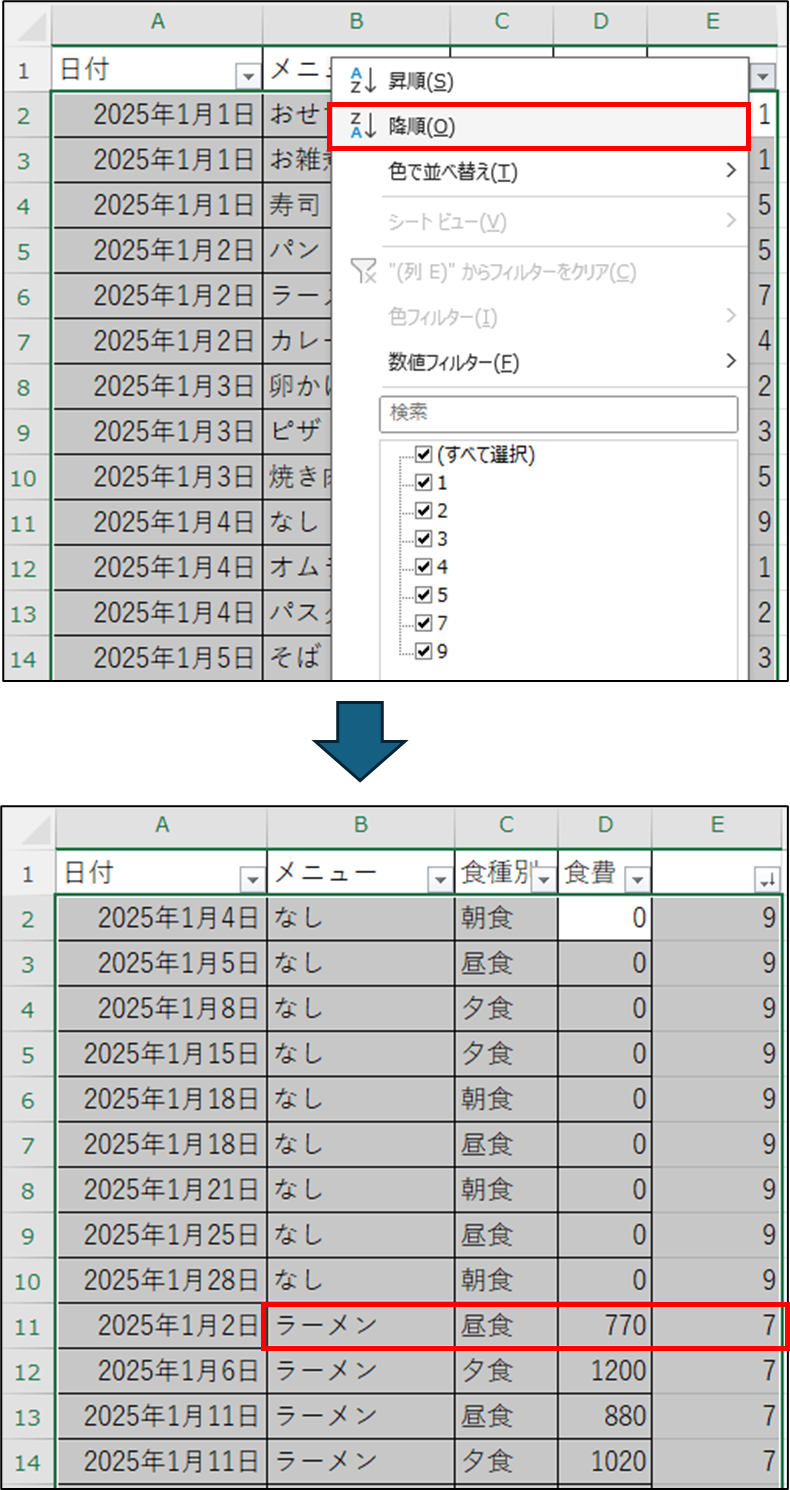Image resolution: width=790 pixels, height=1490 pixels.
Task: Click the 日付 header cell in upper sheet
Action: [157, 70]
